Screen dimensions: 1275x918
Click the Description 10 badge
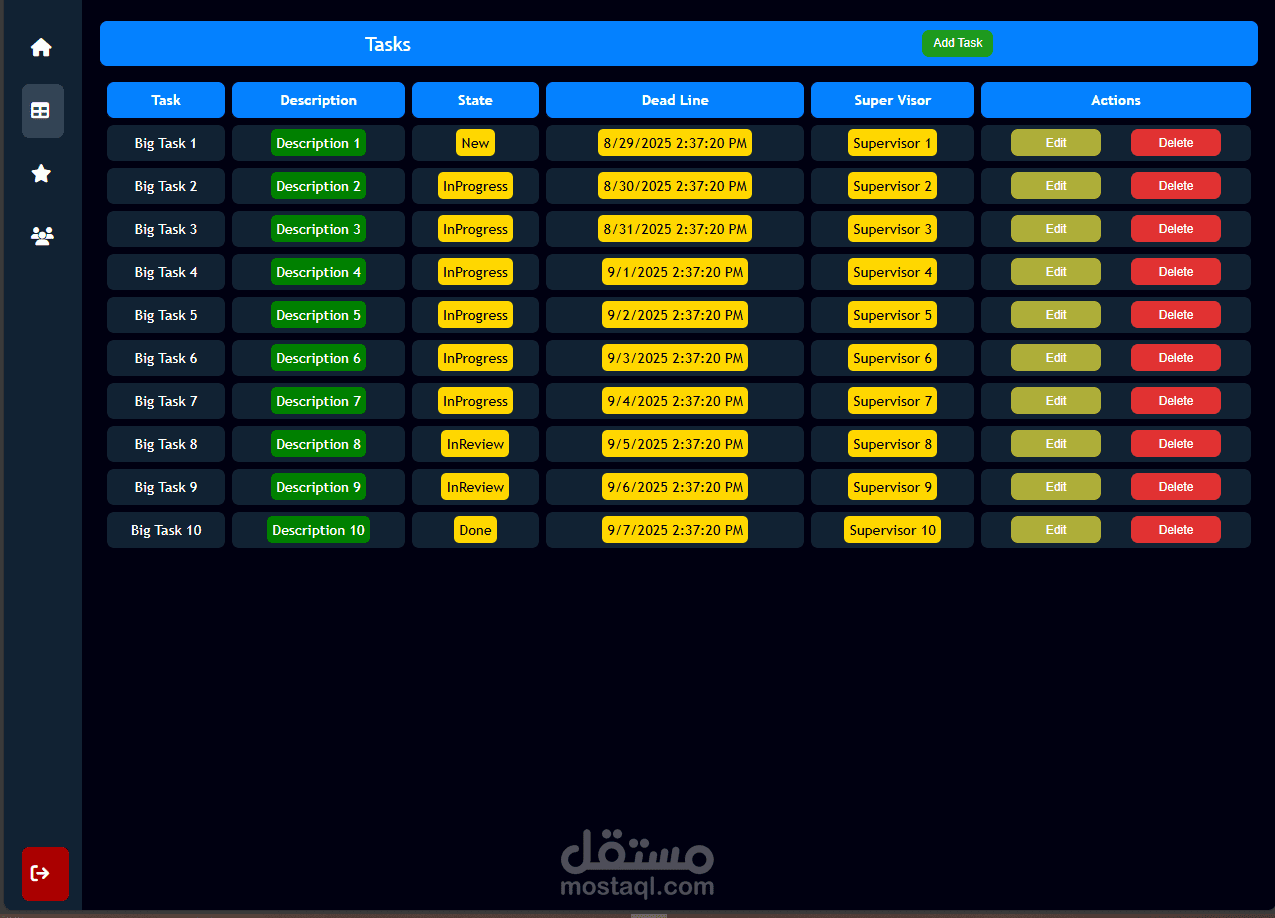(318, 530)
